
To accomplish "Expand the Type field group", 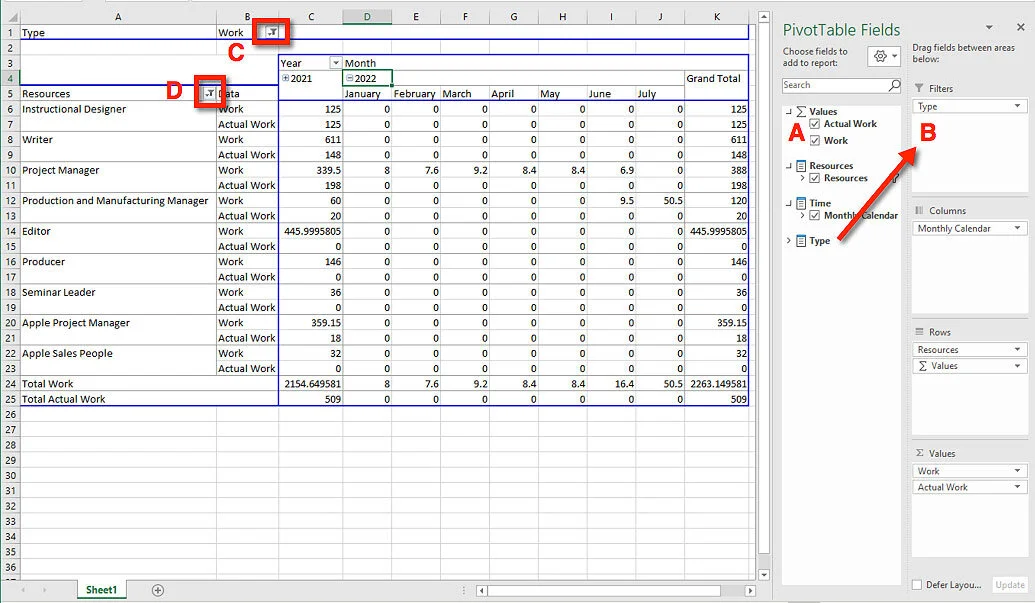I will click(788, 241).
